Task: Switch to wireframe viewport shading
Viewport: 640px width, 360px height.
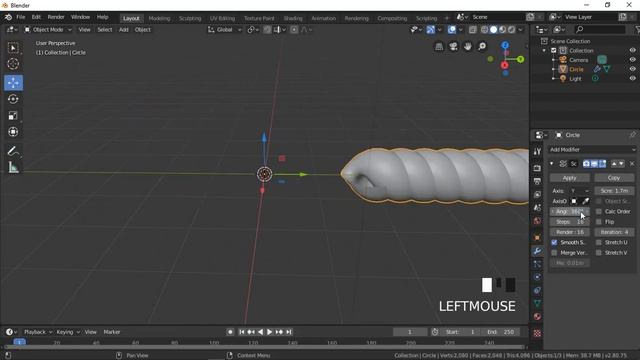Action: (x=484, y=30)
